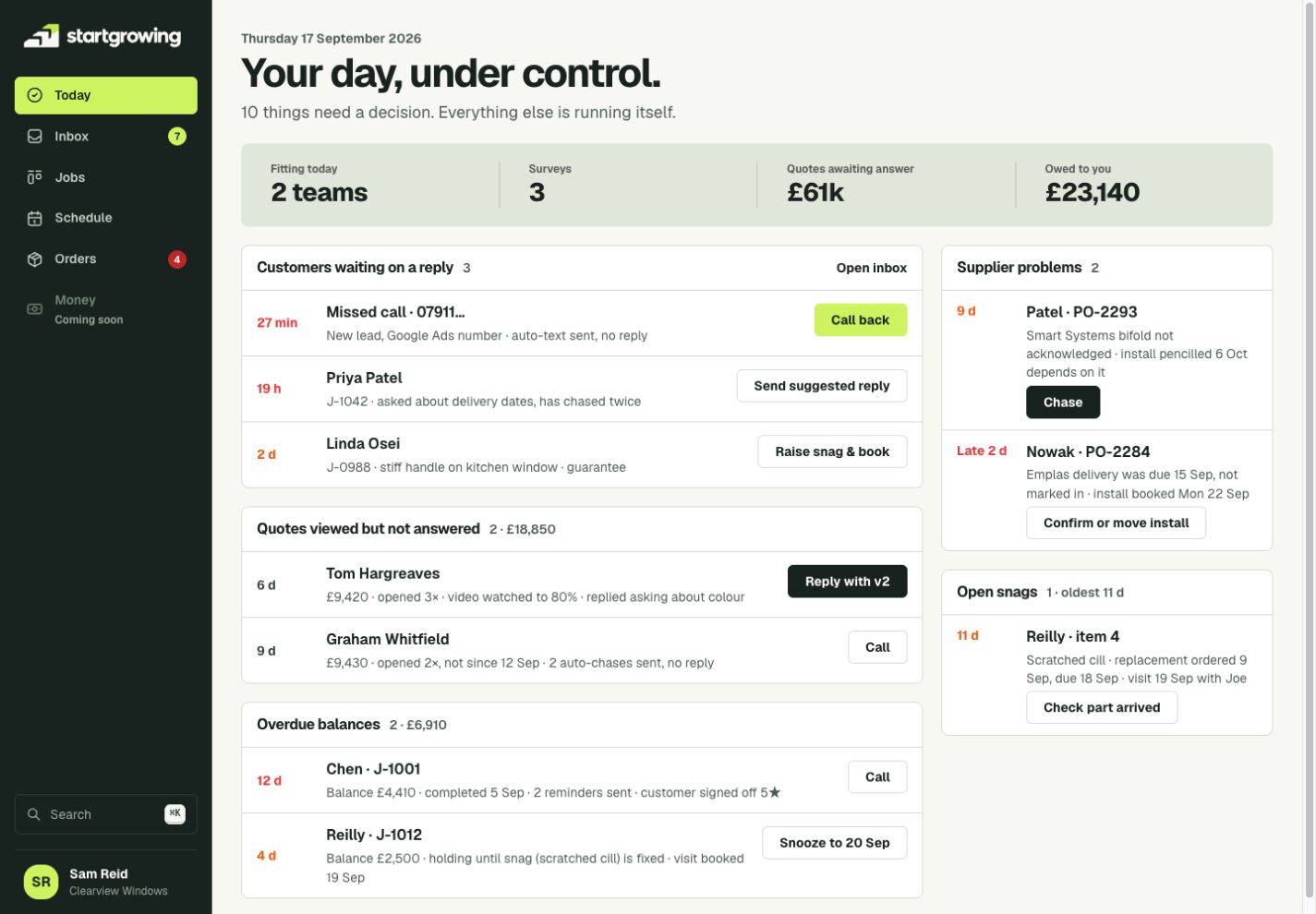Focus the sidebar Search field
This screenshot has width=1316, height=914.
coord(106,814)
